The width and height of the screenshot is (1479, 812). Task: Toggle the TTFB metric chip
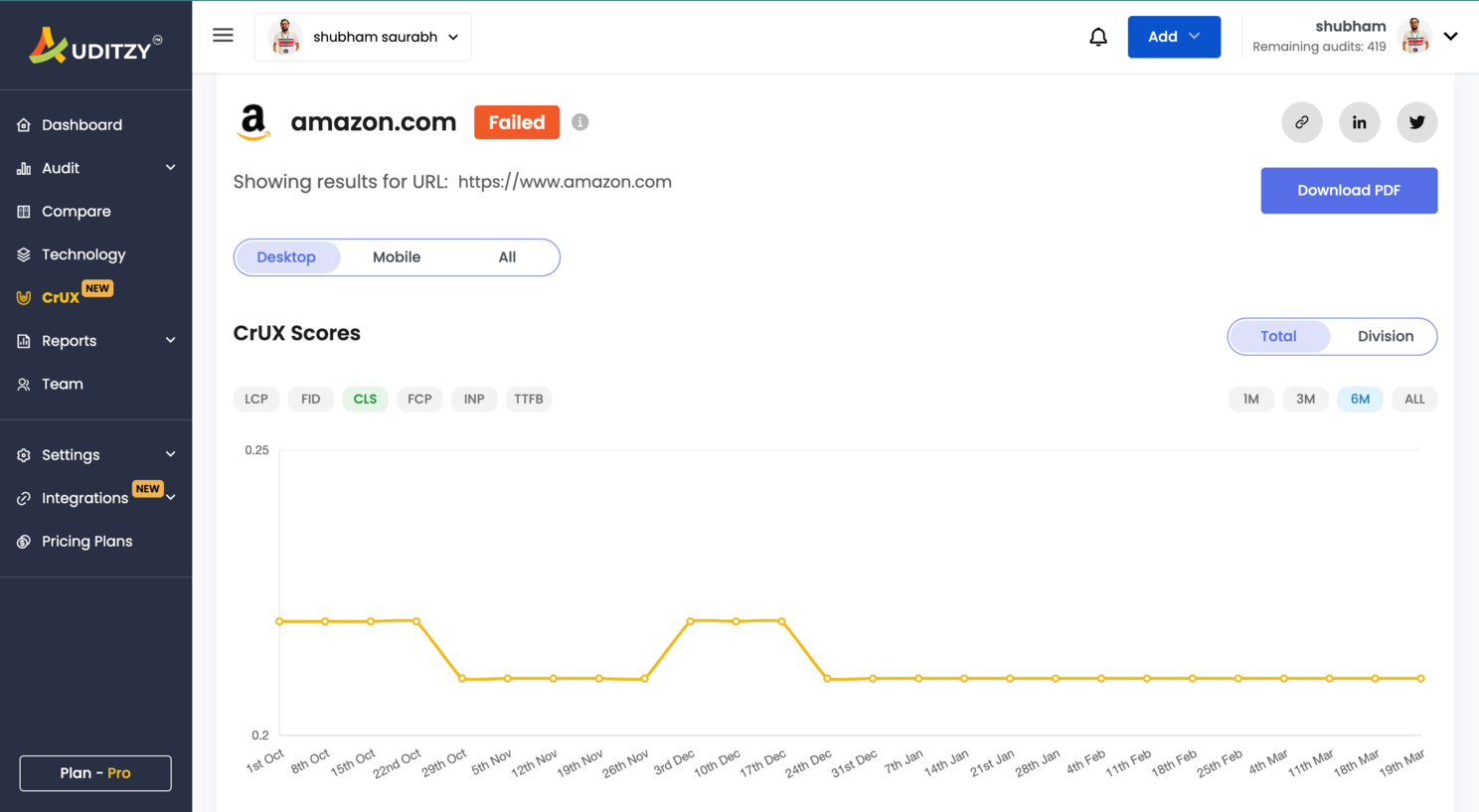click(529, 400)
